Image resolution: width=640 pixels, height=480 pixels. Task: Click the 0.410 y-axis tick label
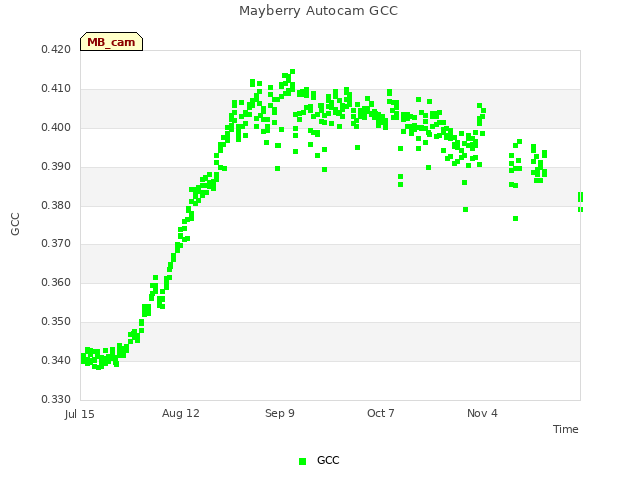(56, 89)
